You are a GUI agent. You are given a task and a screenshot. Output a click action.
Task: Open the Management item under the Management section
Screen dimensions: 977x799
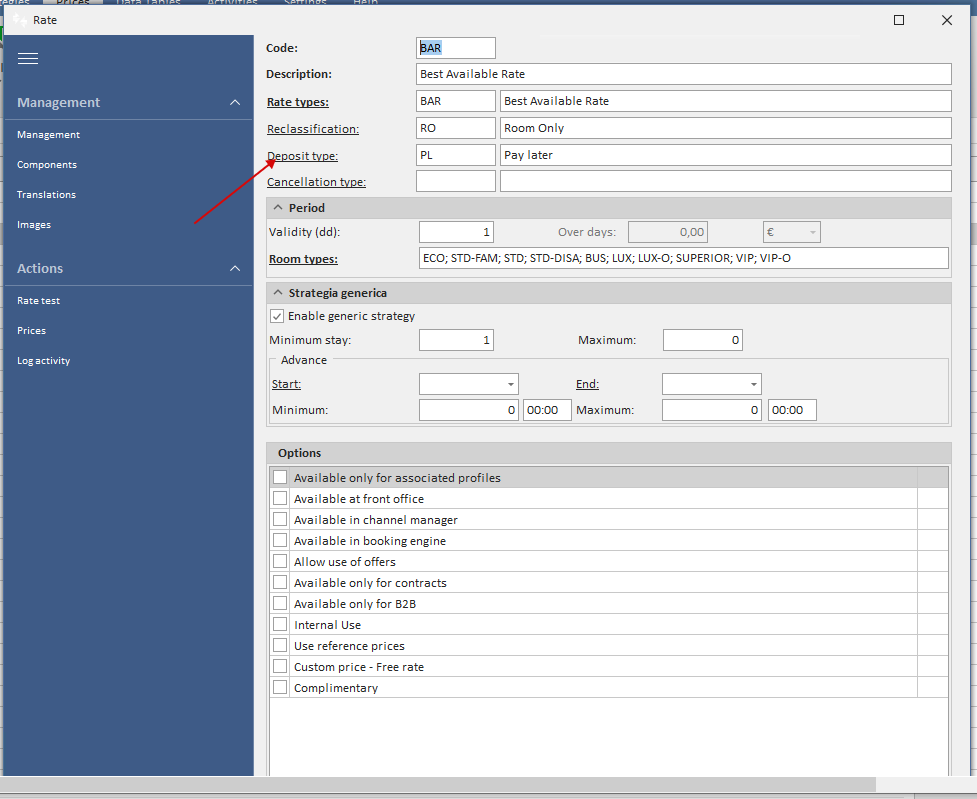click(x=49, y=135)
